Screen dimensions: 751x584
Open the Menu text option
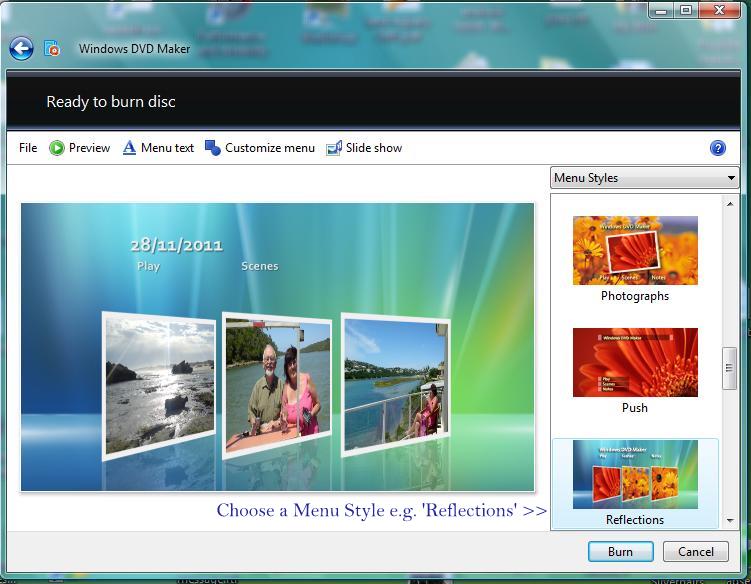point(168,148)
